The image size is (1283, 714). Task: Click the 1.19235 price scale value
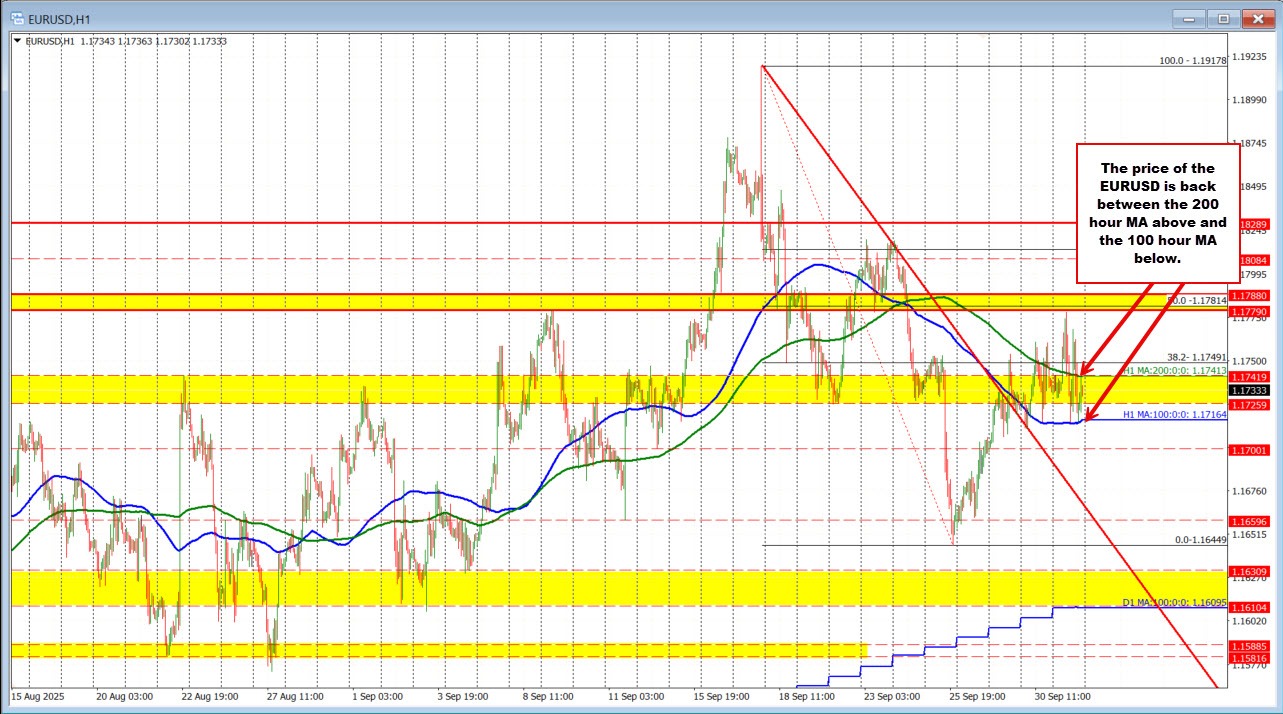click(1251, 57)
